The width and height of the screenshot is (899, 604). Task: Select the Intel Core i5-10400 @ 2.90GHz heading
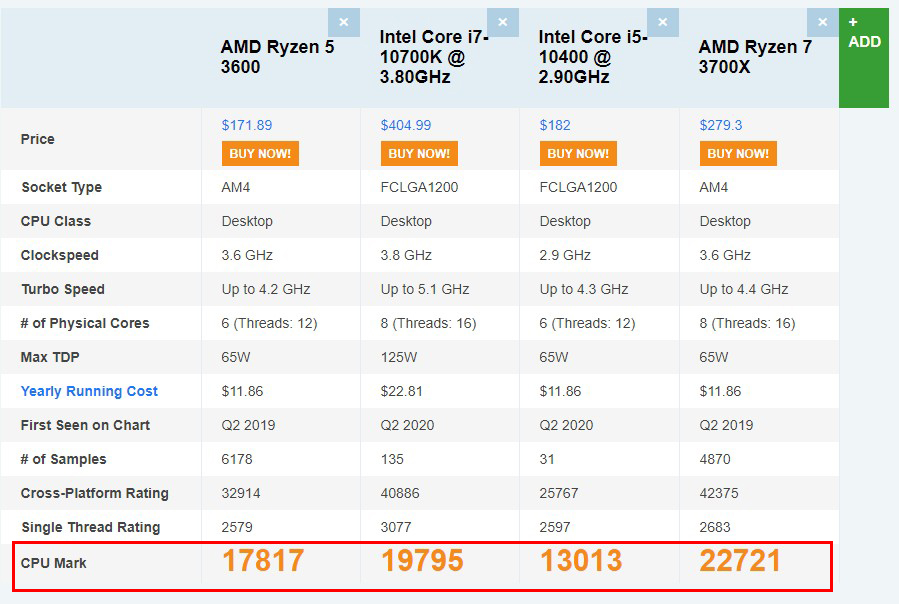coord(593,57)
